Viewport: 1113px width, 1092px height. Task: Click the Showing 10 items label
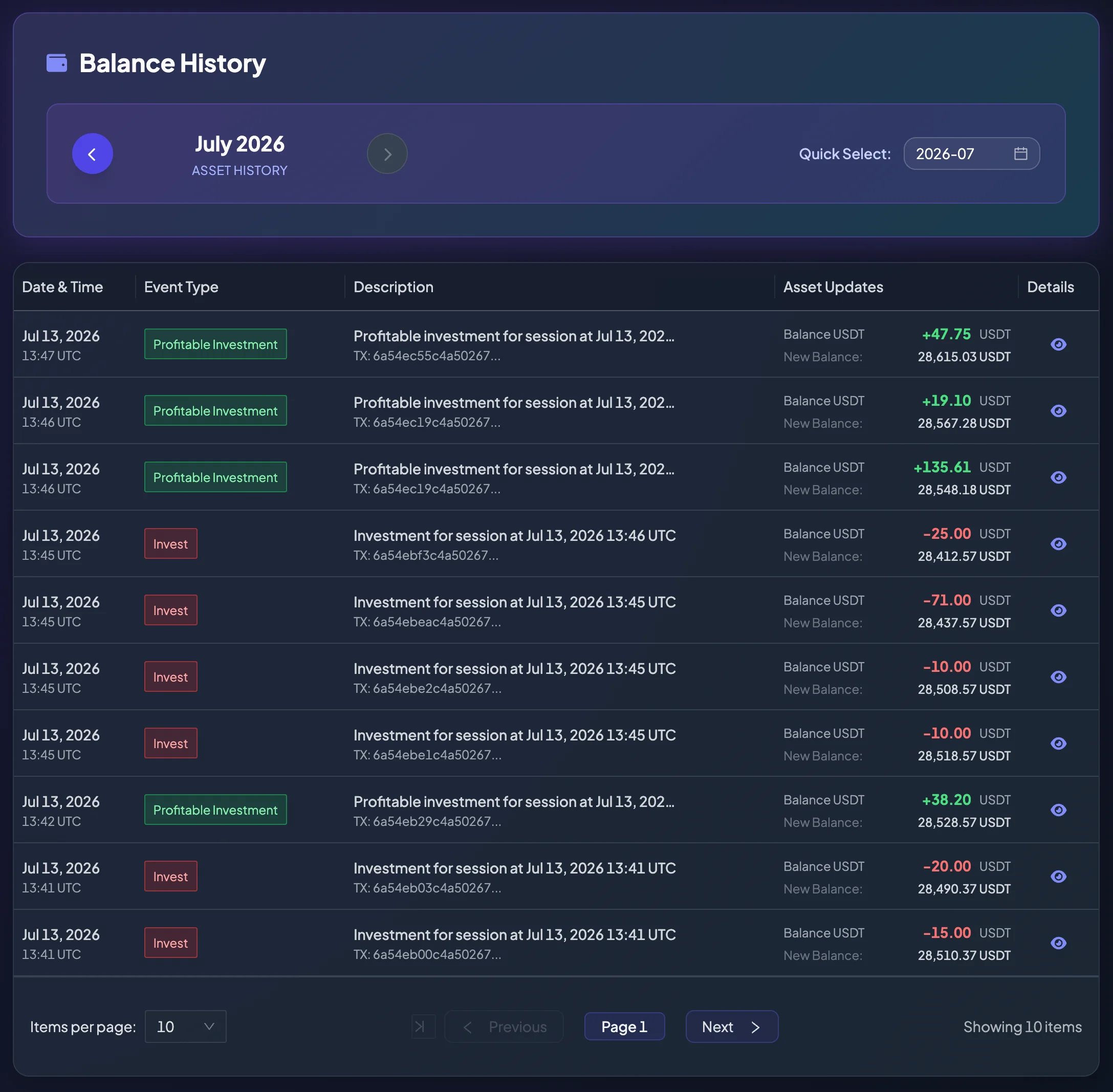pyautogui.click(x=1022, y=1027)
